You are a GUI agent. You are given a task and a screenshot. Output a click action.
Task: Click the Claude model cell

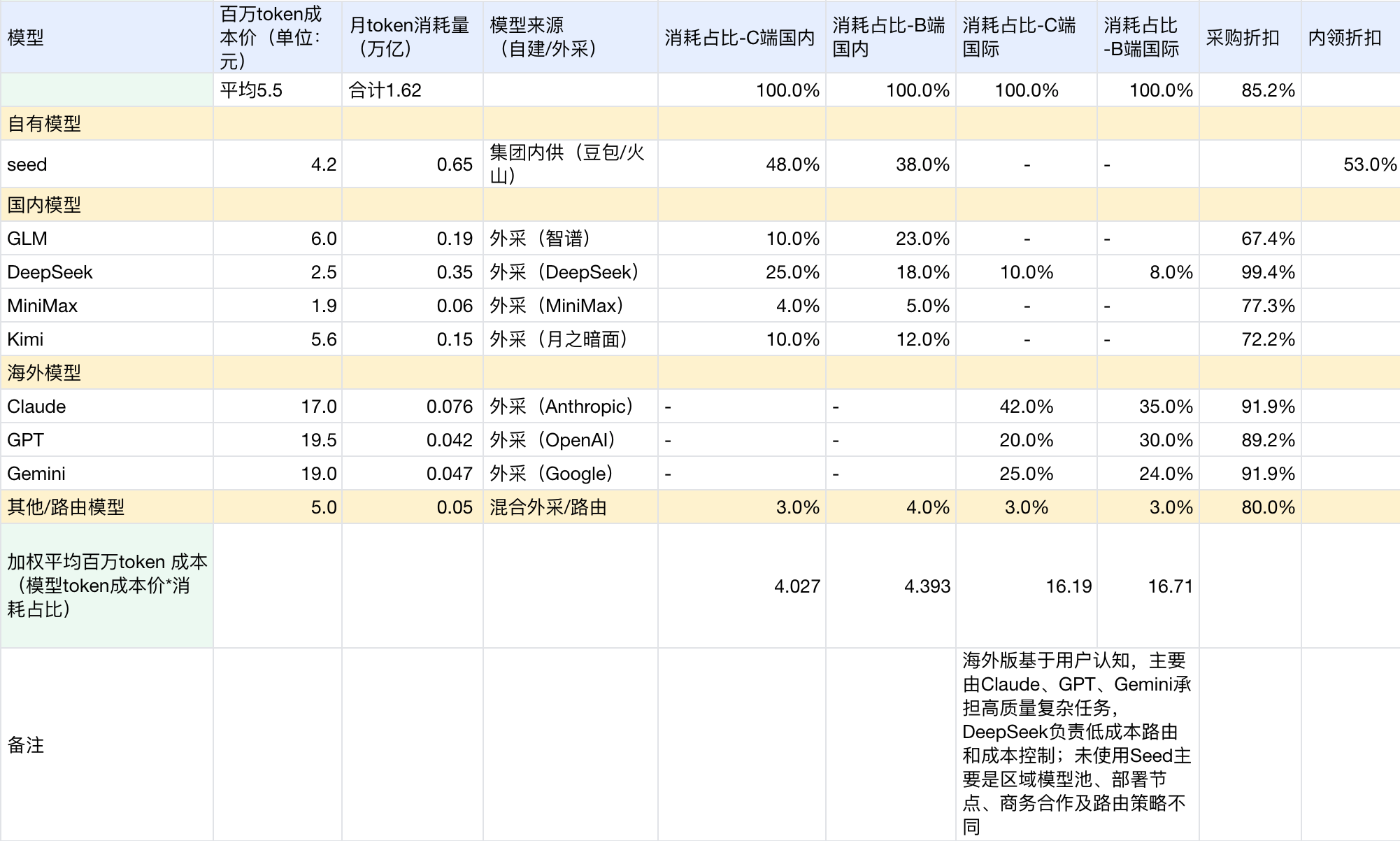(x=107, y=407)
